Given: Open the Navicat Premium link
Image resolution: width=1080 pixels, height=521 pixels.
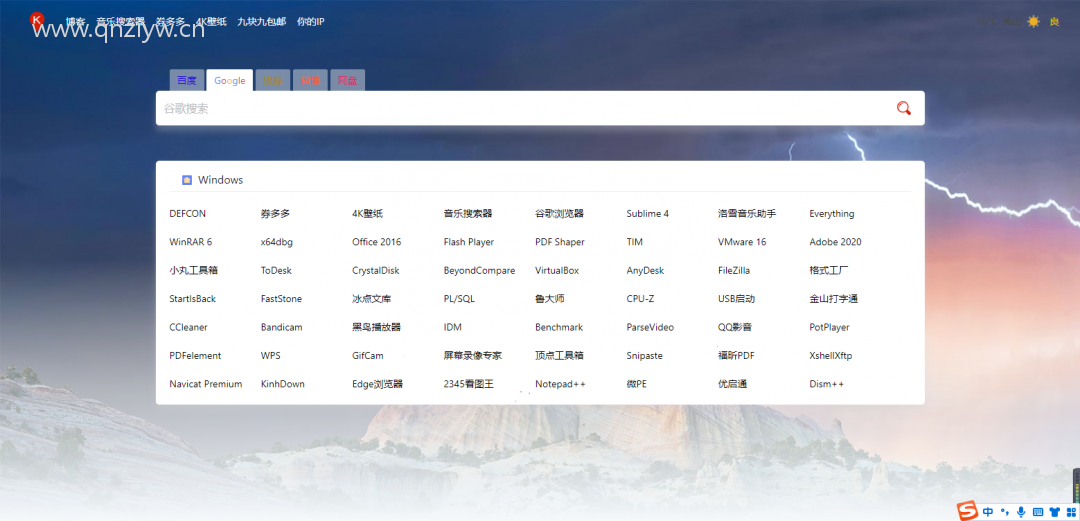Looking at the screenshot, I should (205, 384).
